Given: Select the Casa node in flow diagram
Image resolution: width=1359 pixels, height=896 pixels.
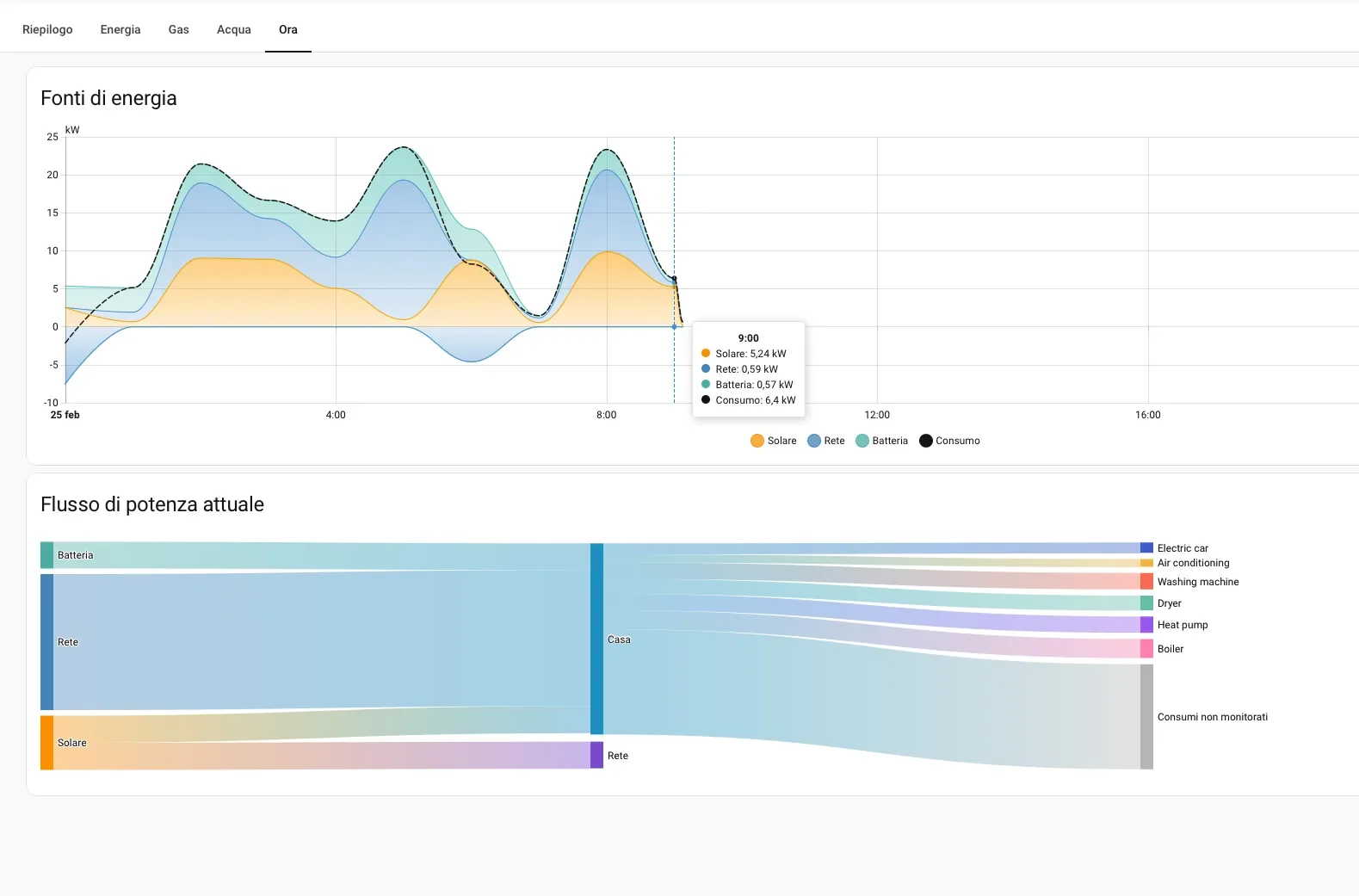Looking at the screenshot, I should pyautogui.click(x=596, y=639).
